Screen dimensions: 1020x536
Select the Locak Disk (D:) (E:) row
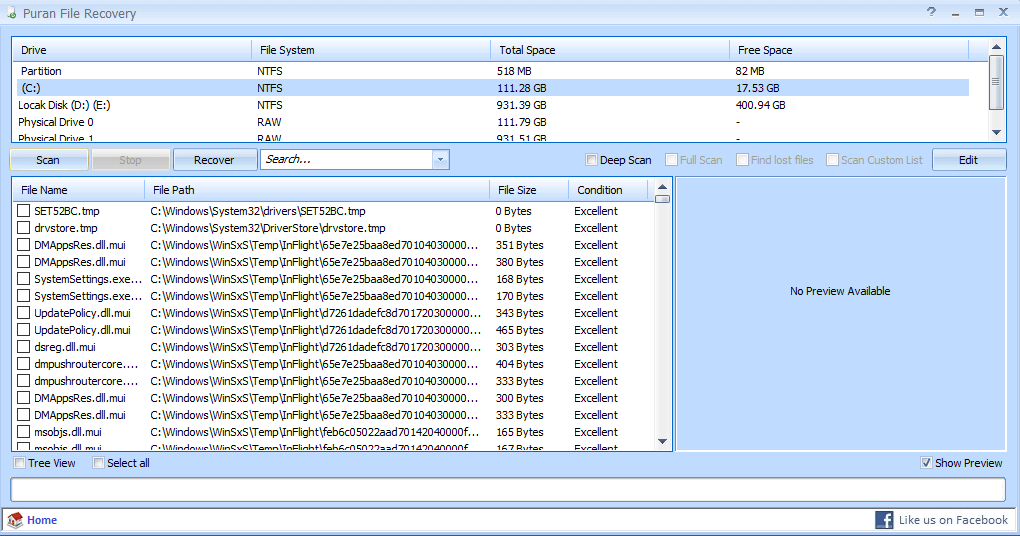coord(492,105)
